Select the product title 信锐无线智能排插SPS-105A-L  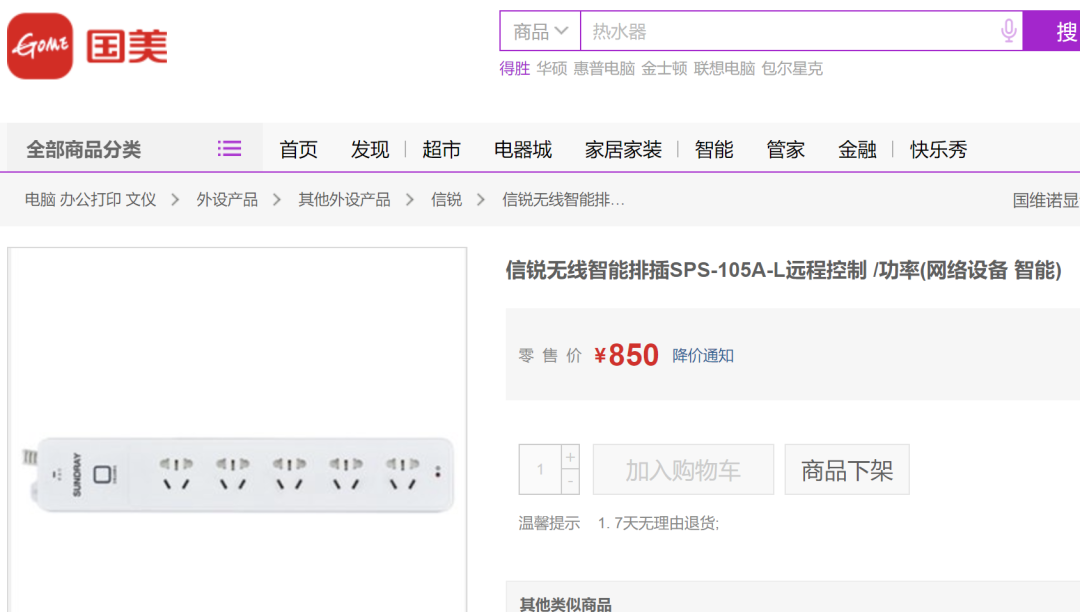[783, 271]
